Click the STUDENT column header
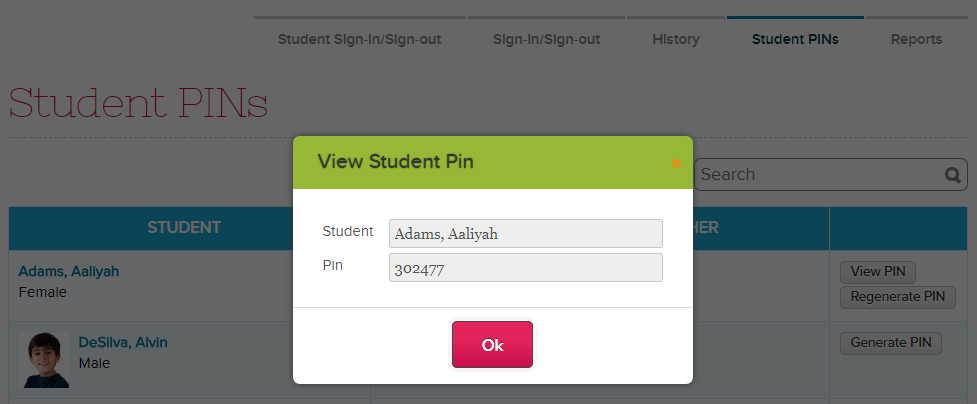The image size is (977, 404). point(184,228)
